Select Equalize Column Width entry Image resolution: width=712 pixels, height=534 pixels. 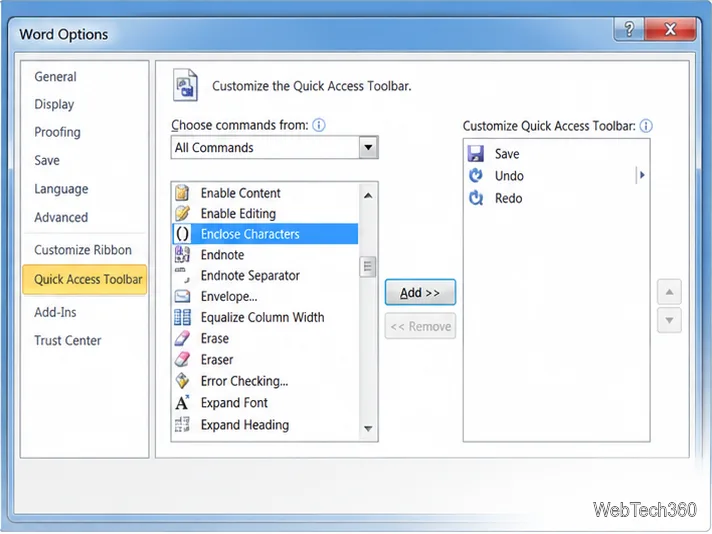click(x=265, y=317)
